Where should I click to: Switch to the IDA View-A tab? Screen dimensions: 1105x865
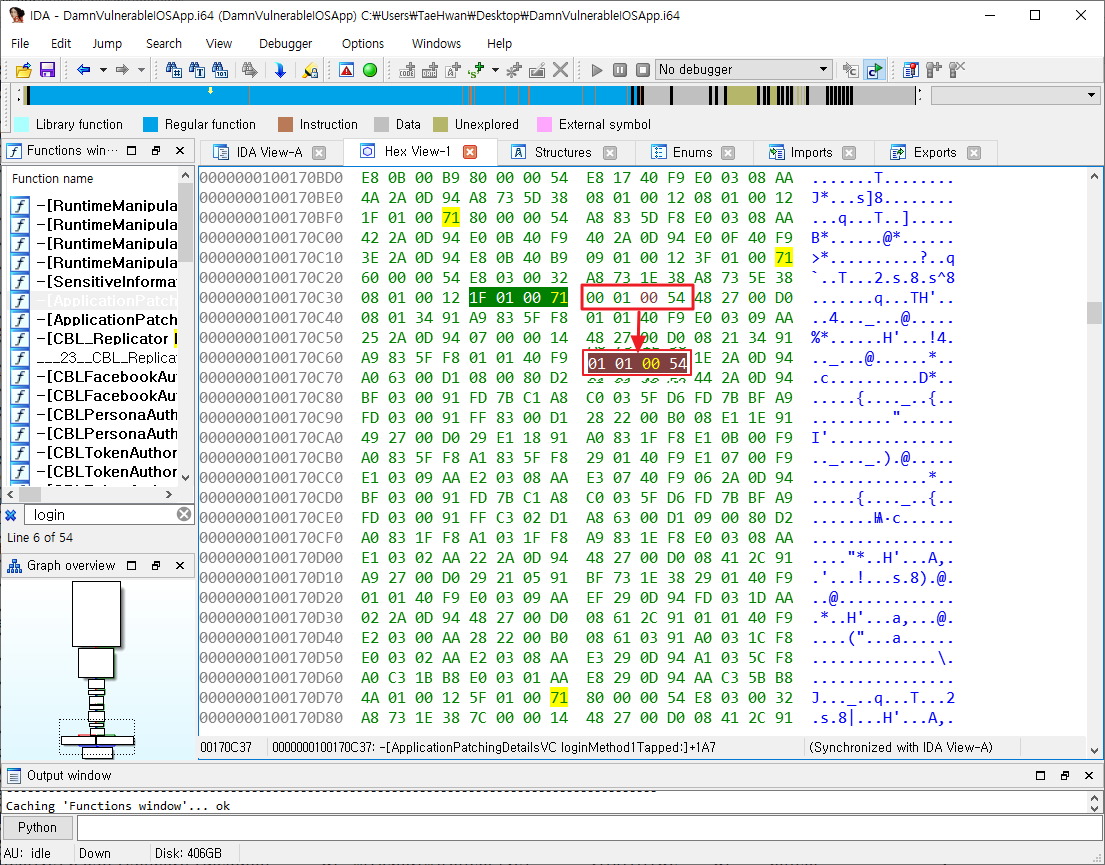tap(269, 152)
